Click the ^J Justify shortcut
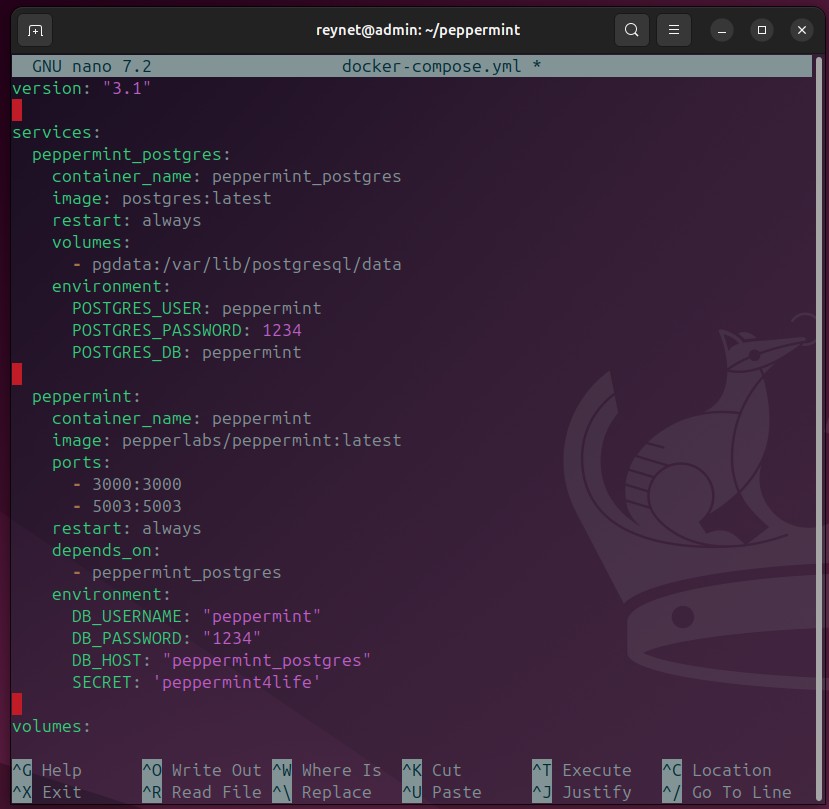This screenshot has width=829, height=809. point(582,793)
